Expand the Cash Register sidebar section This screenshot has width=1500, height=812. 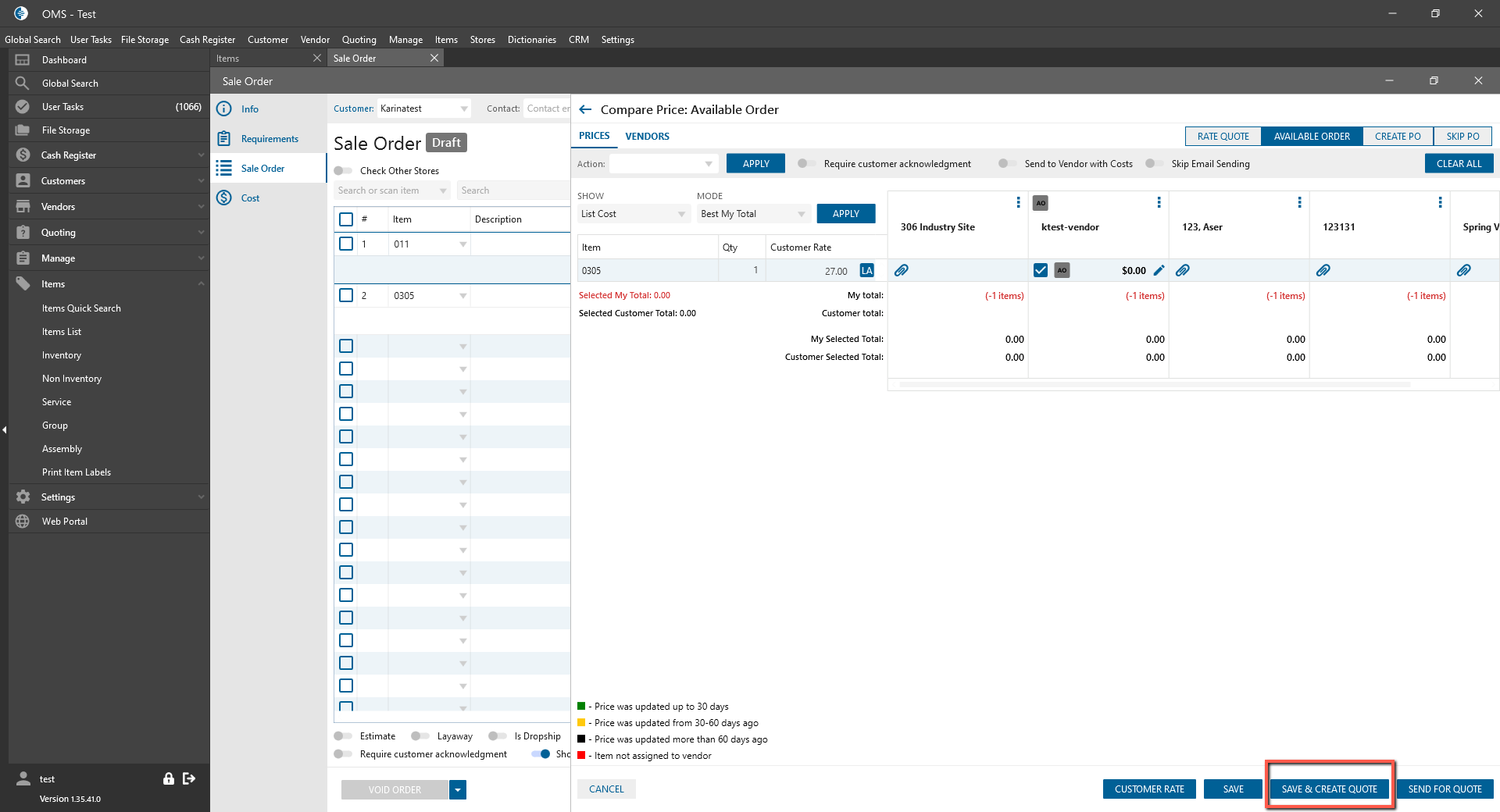(x=201, y=155)
